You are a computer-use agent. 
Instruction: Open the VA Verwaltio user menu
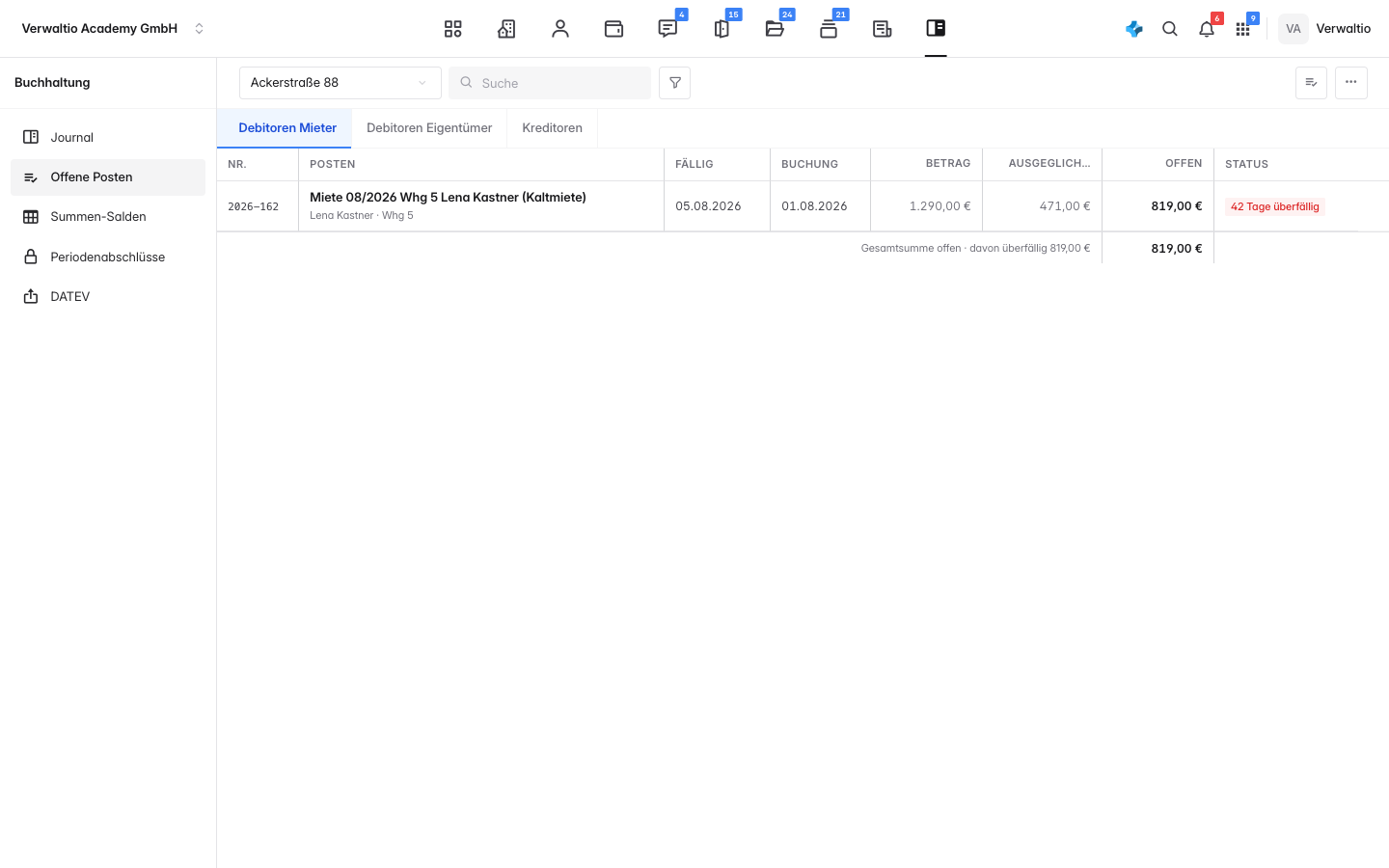pyautogui.click(x=1325, y=29)
